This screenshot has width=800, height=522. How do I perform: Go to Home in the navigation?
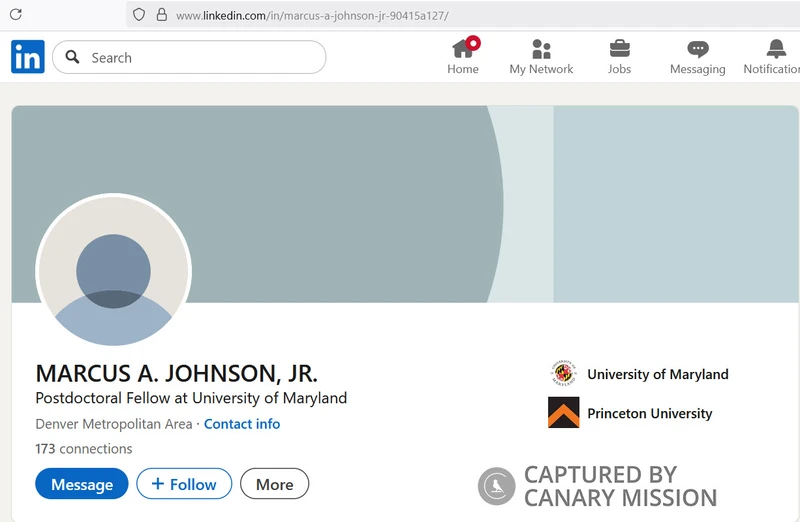[x=462, y=57]
